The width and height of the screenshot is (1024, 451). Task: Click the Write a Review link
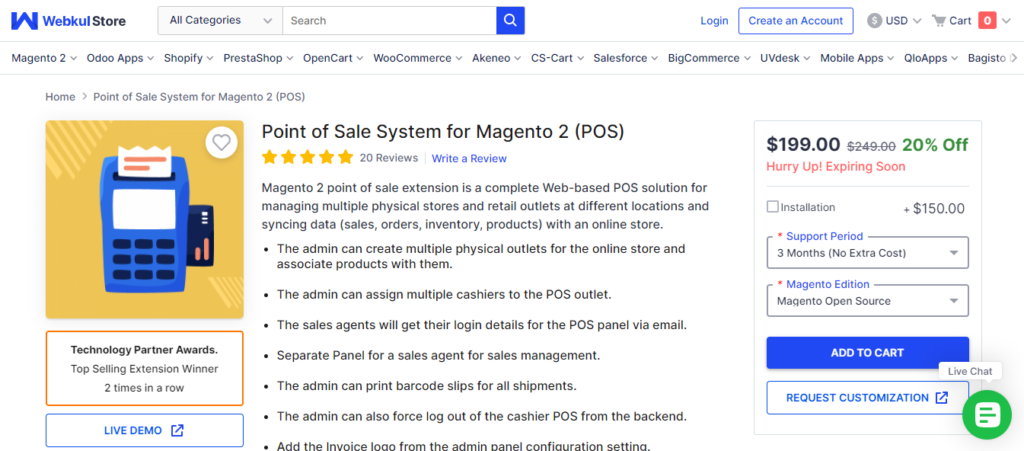469,158
